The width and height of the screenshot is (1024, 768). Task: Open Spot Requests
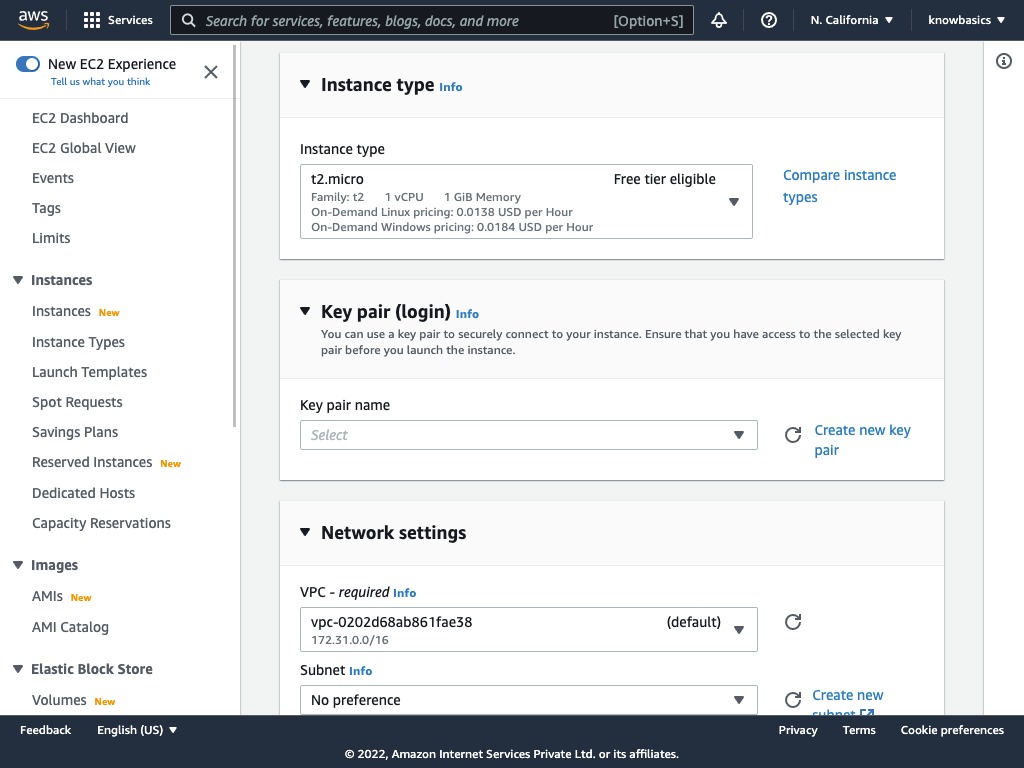(x=77, y=402)
